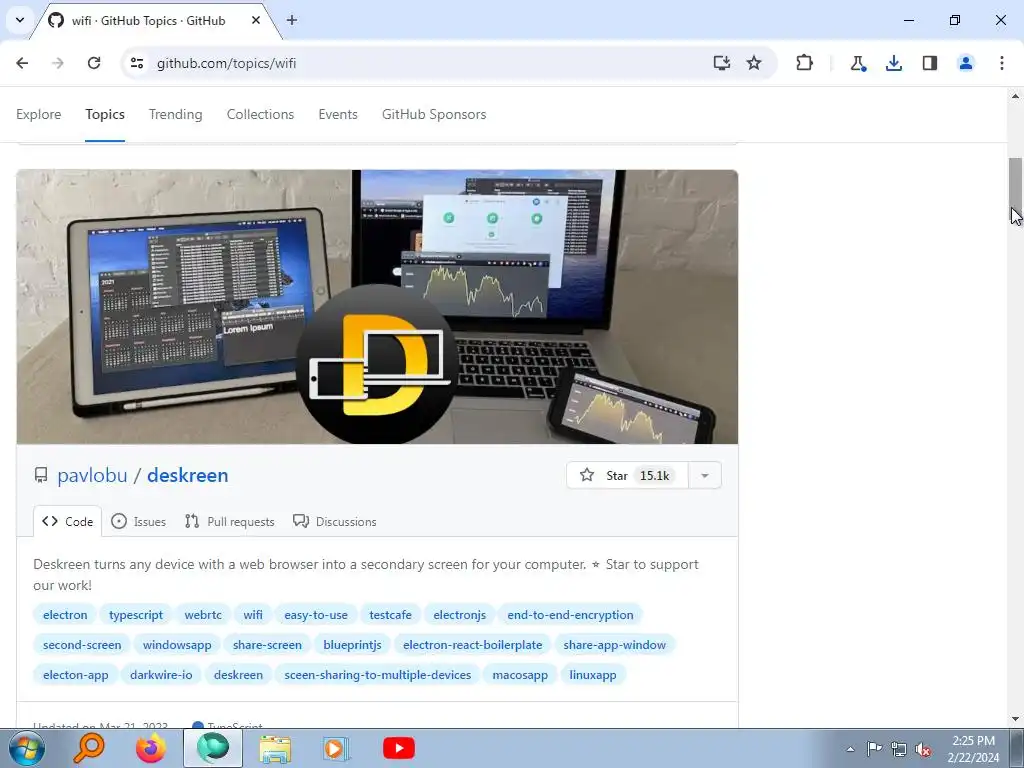This screenshot has width=1024, height=768.
Task: Select the electron topic tag
Action: point(65,615)
